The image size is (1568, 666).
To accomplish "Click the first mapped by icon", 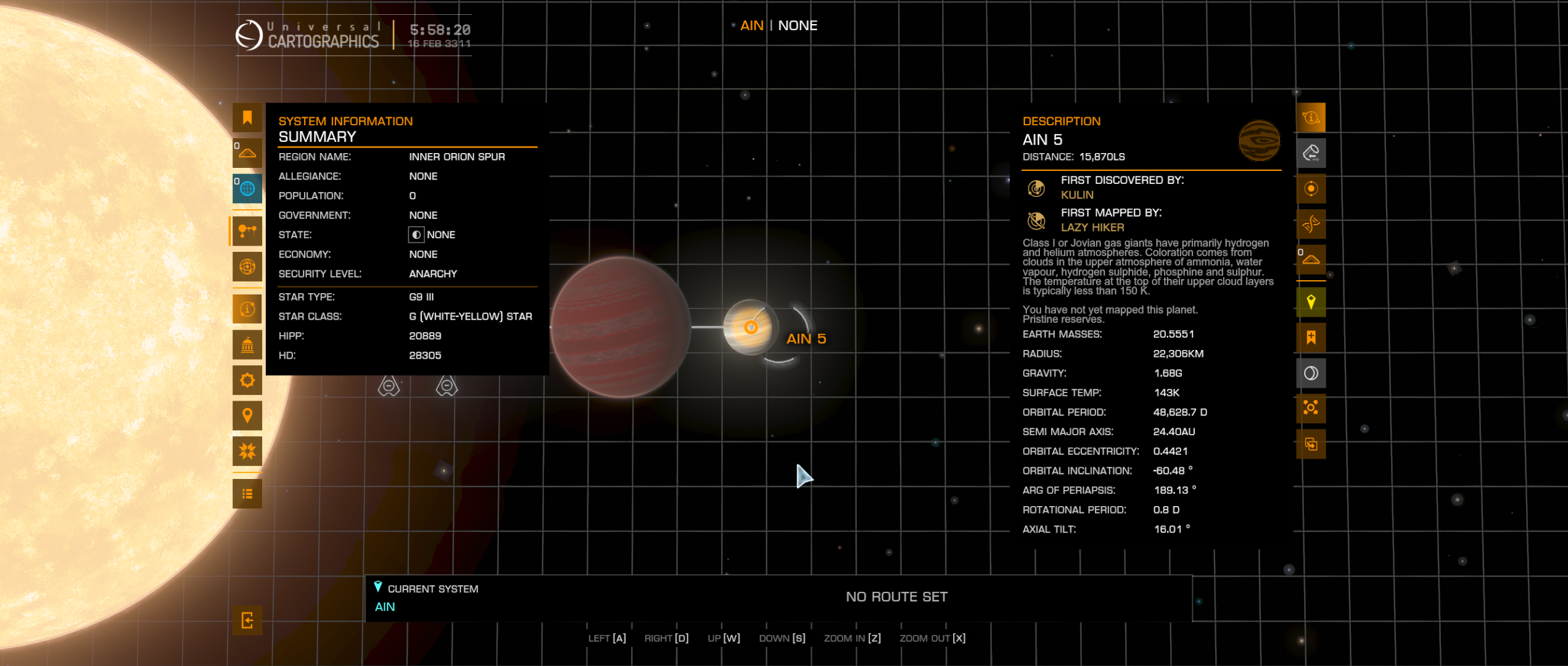I will 1036,220.
